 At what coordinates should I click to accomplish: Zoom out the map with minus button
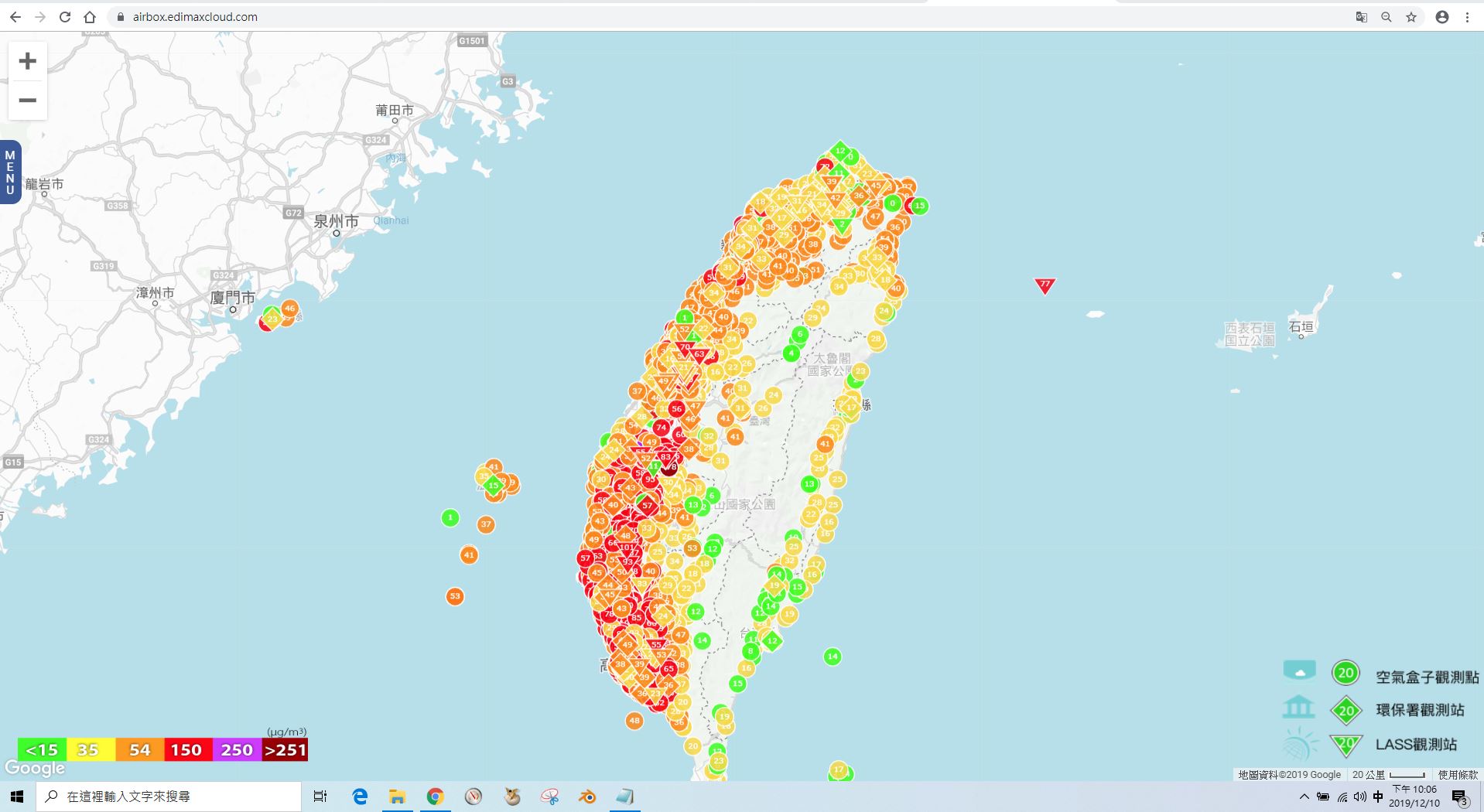(x=28, y=101)
